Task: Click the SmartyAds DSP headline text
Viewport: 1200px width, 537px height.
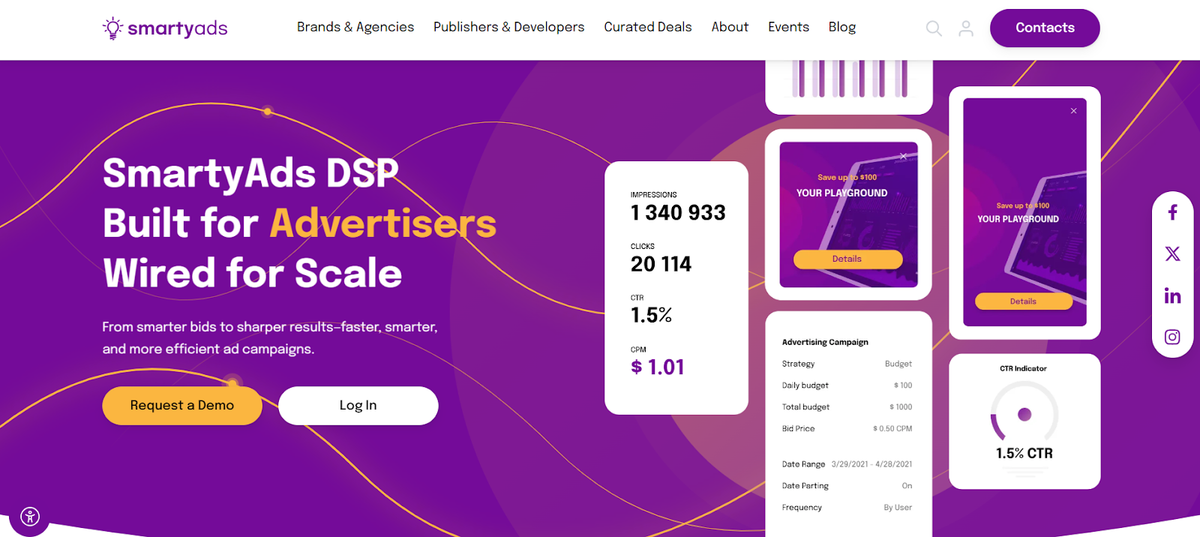Action: pos(250,175)
